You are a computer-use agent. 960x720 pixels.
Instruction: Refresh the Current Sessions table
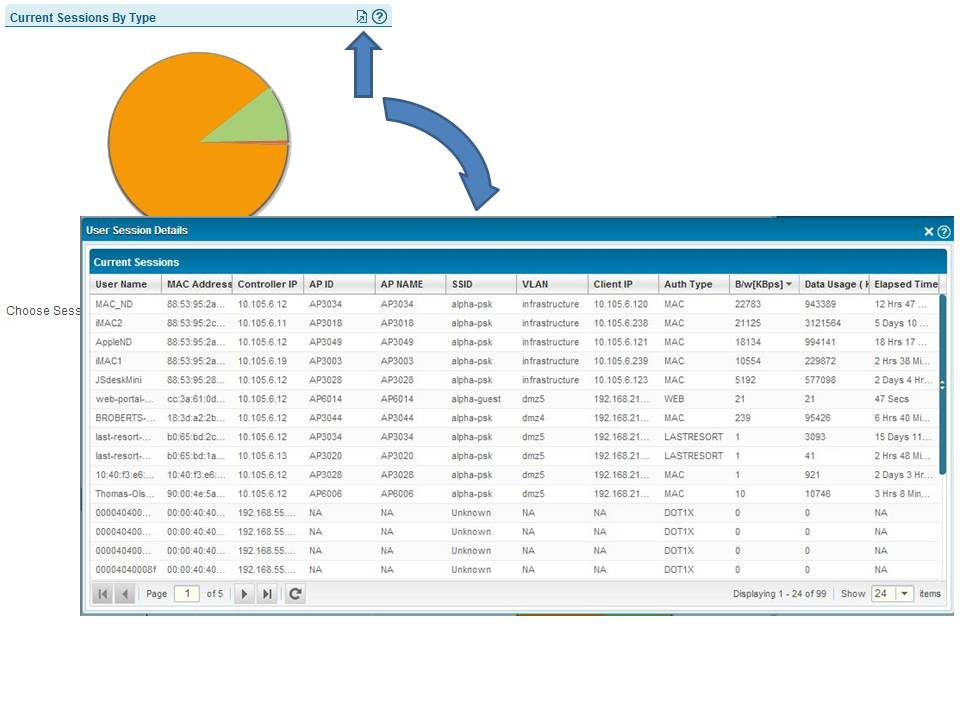pos(295,594)
